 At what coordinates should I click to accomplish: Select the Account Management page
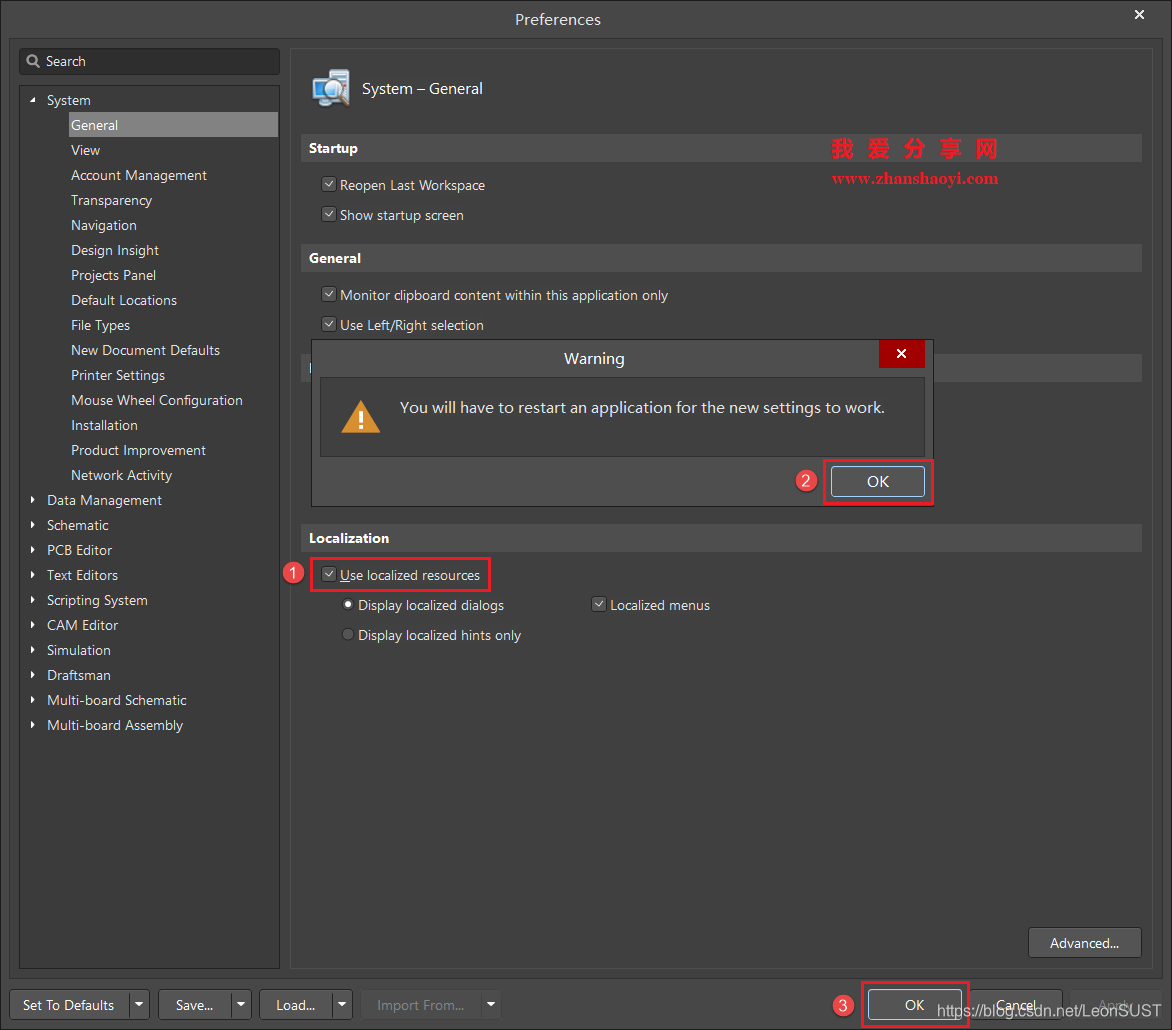pyautogui.click(x=139, y=175)
